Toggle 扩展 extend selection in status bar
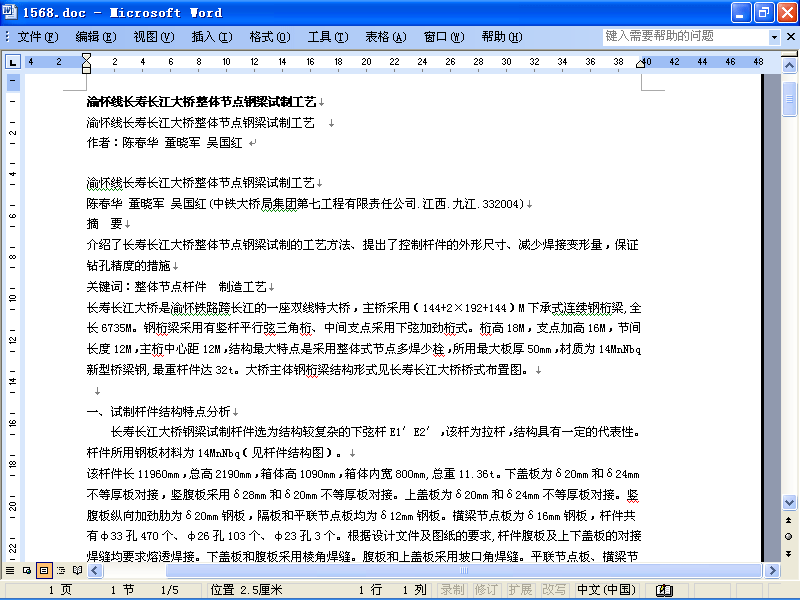 click(x=520, y=590)
